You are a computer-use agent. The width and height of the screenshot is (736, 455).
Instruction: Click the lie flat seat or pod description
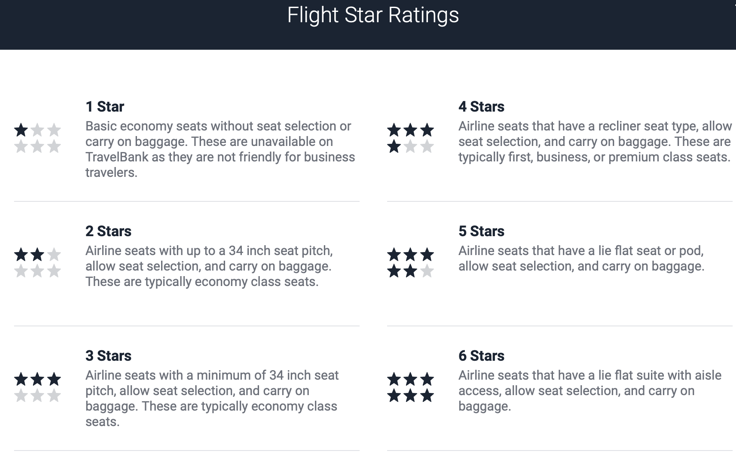(582, 258)
